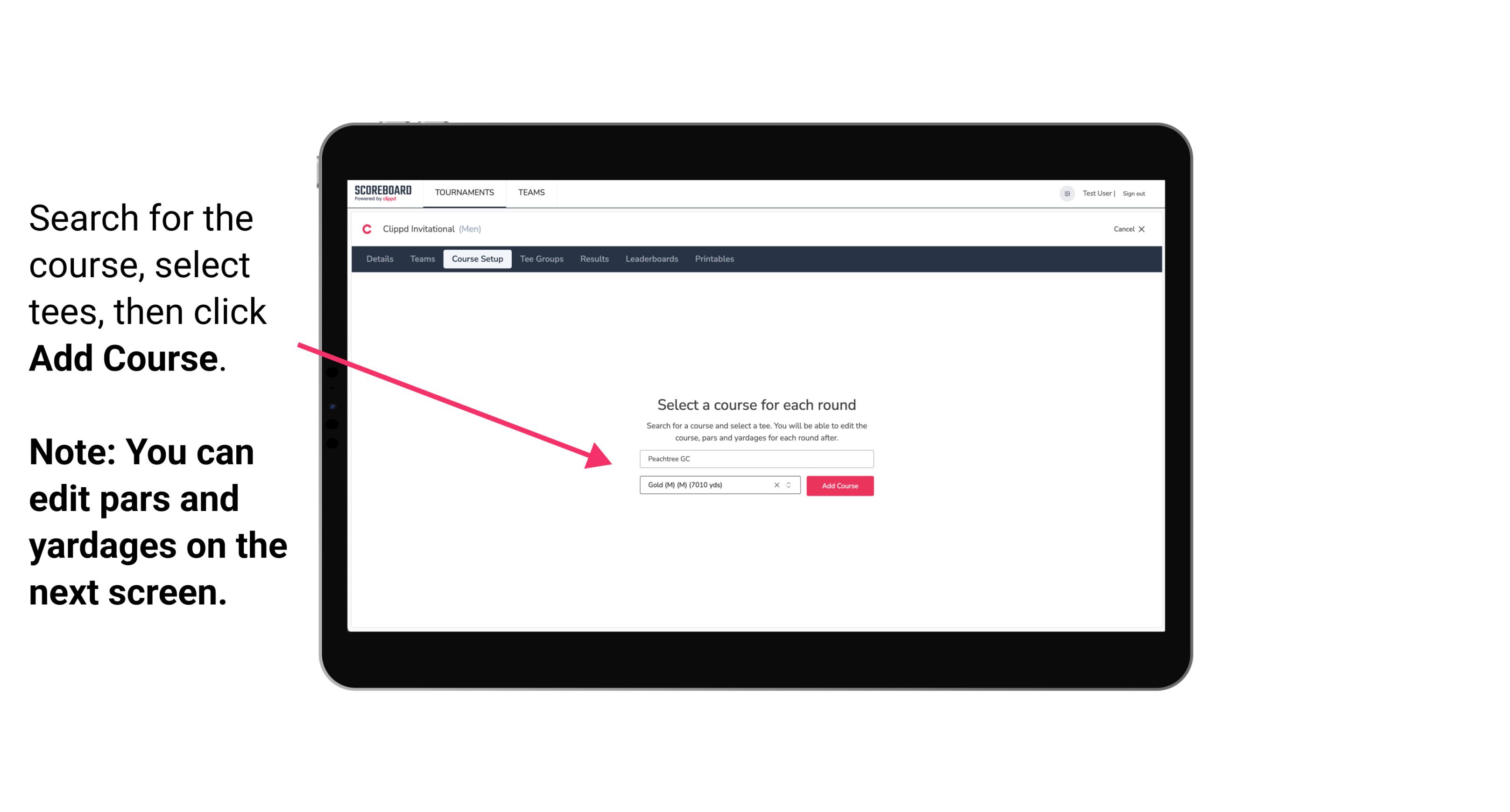Switch to the Leaderboards tab
Image resolution: width=1510 pixels, height=812 pixels.
651,259
